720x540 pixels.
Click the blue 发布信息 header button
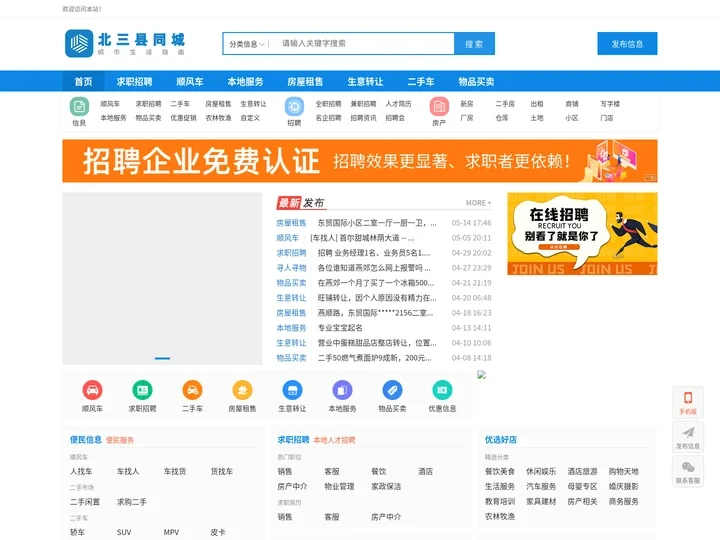627,44
